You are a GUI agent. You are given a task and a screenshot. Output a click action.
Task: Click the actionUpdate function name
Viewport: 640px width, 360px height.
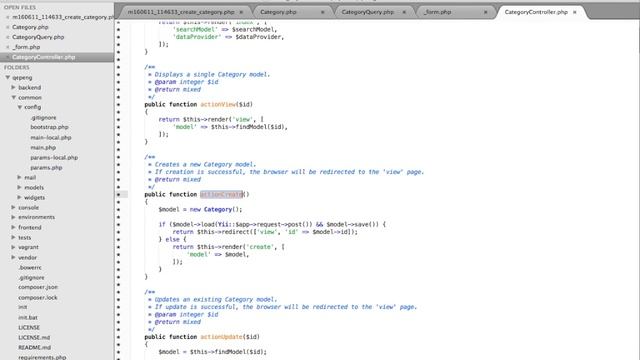click(222, 337)
